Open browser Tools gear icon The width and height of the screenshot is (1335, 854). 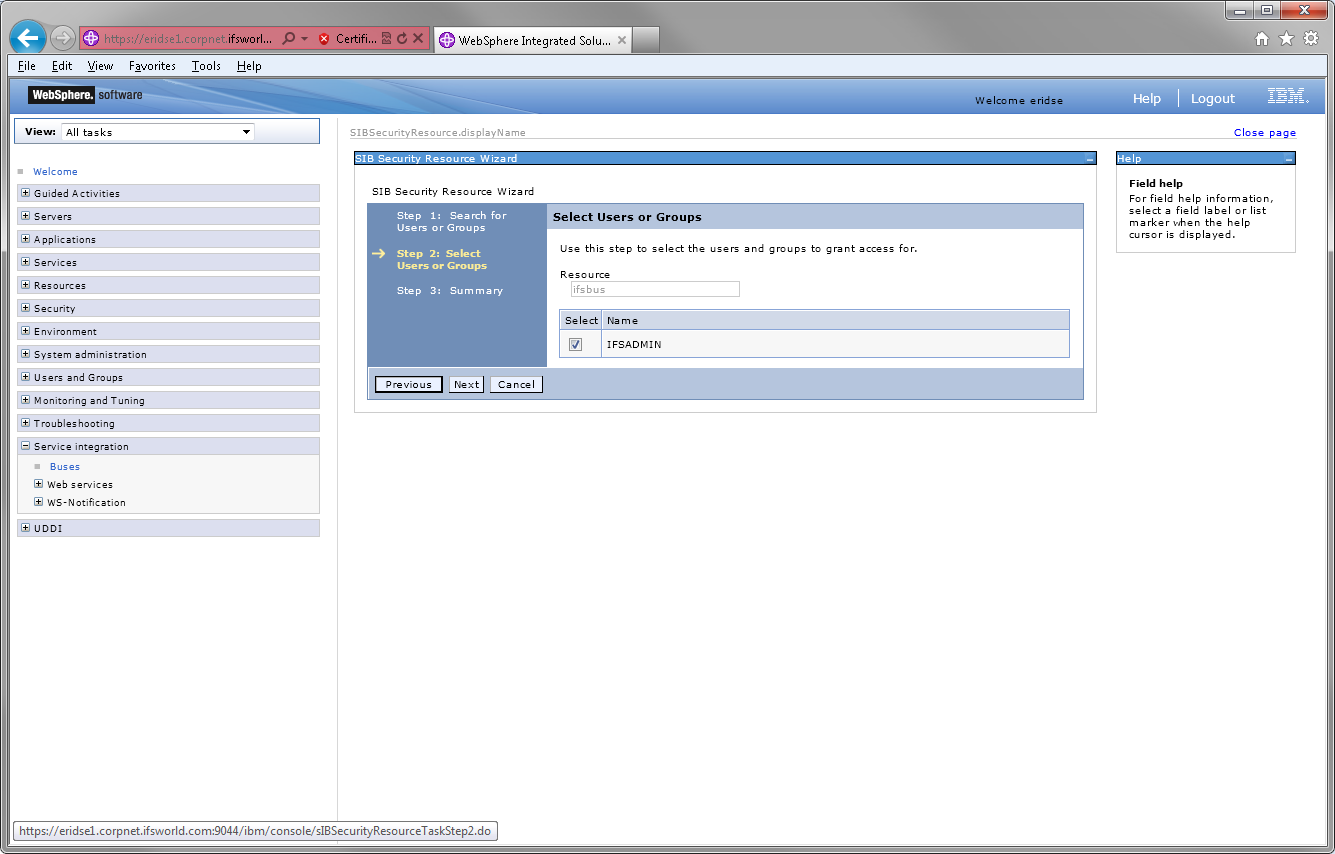1310,39
